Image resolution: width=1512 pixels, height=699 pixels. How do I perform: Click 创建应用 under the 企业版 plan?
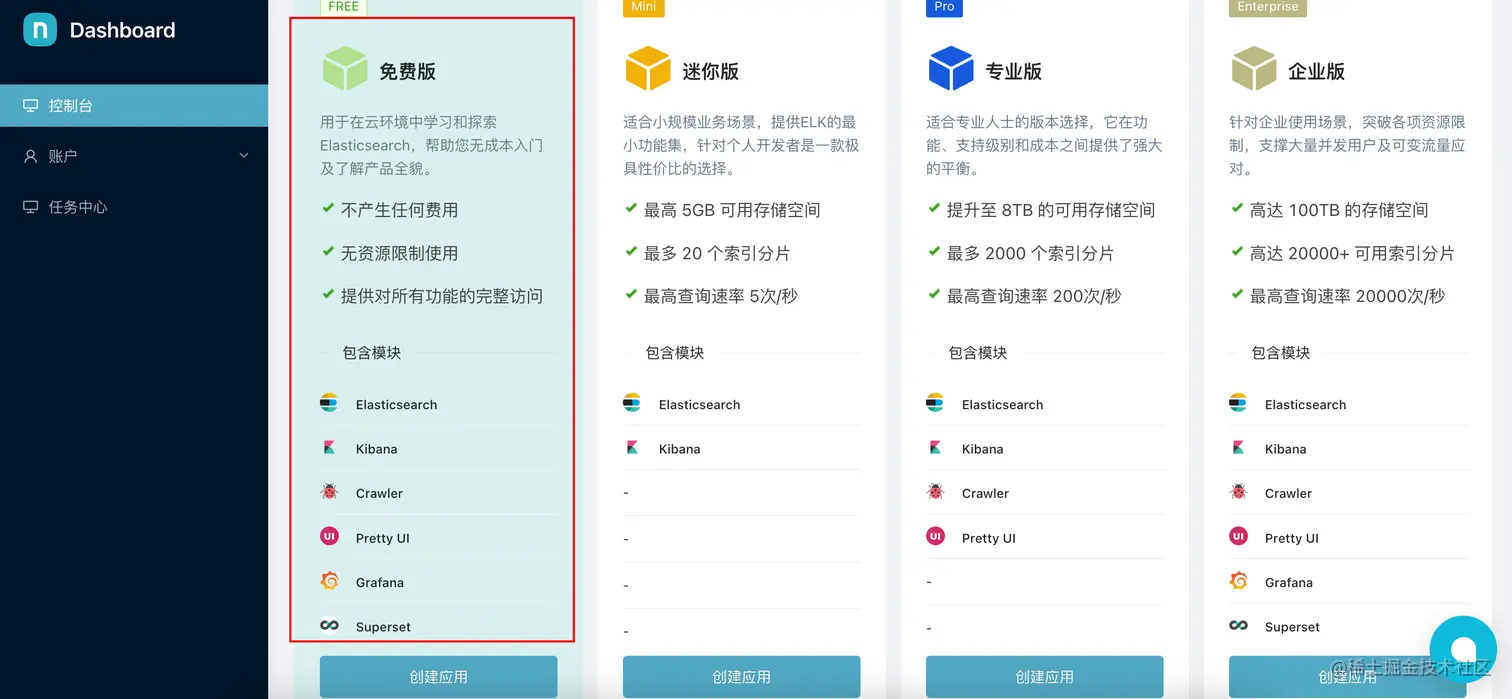(1347, 677)
